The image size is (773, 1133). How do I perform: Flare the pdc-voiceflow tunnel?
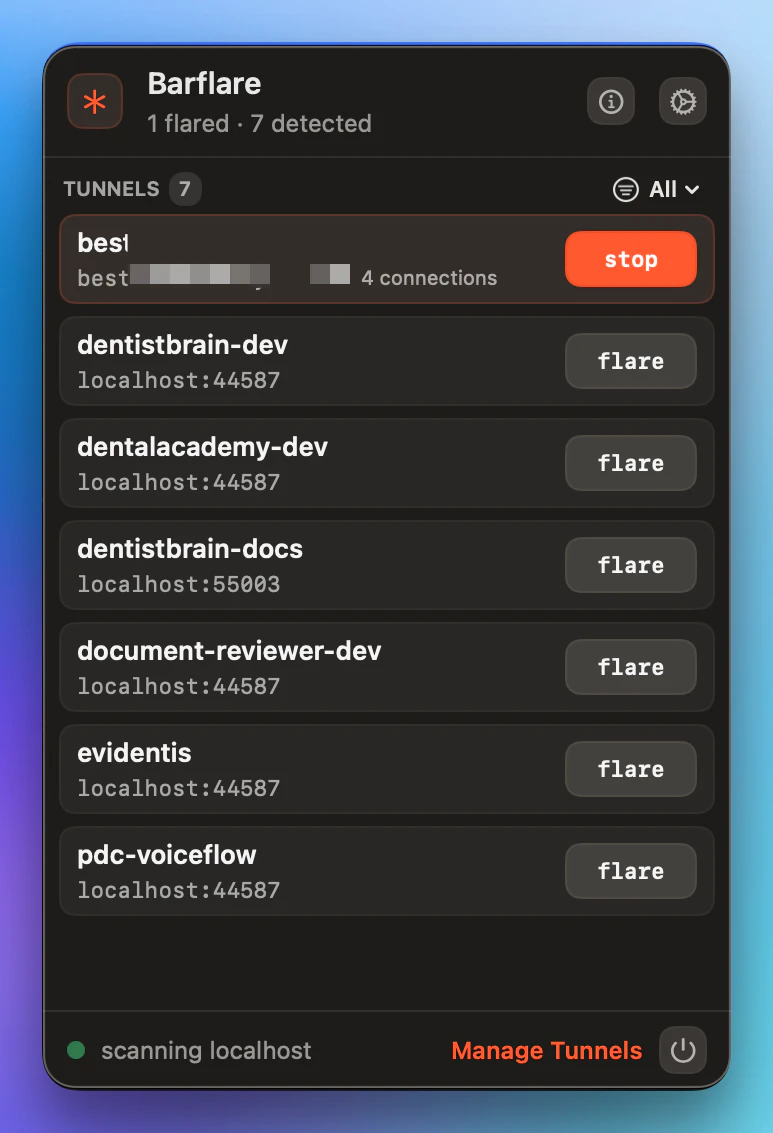click(631, 871)
